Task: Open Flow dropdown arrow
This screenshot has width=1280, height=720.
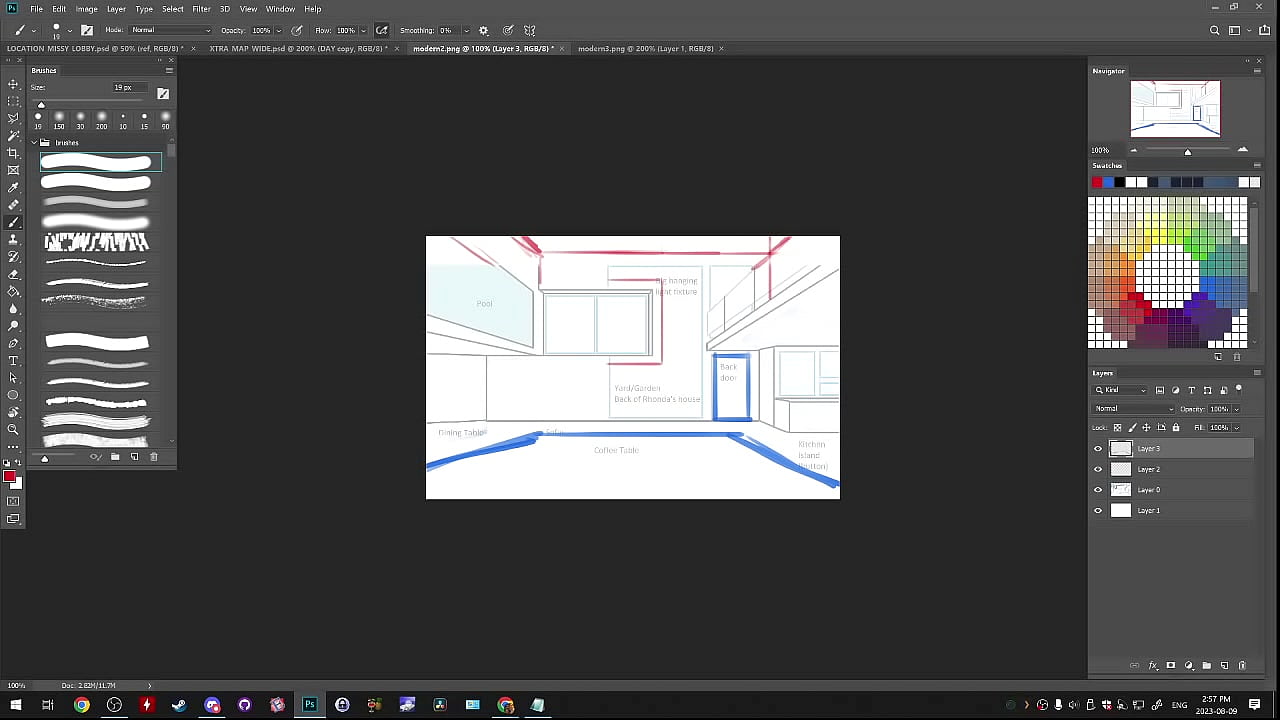Action: pos(363,30)
